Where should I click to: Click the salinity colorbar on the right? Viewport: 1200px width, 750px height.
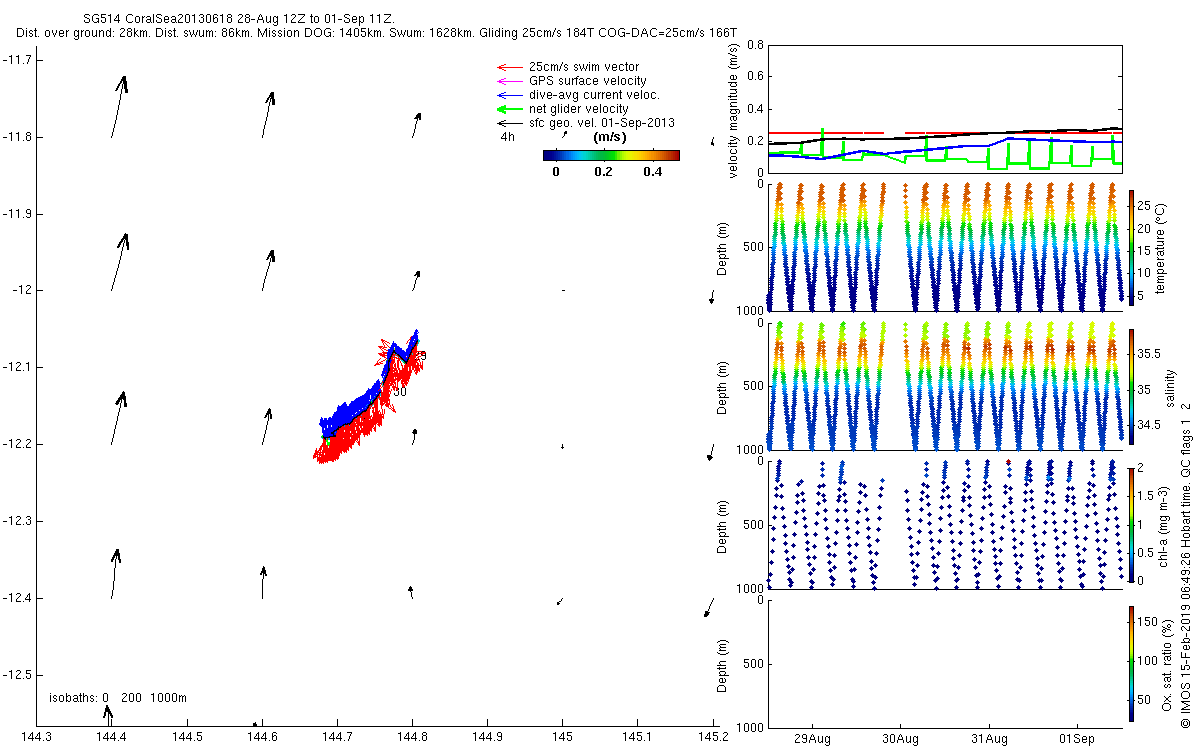(x=1131, y=386)
